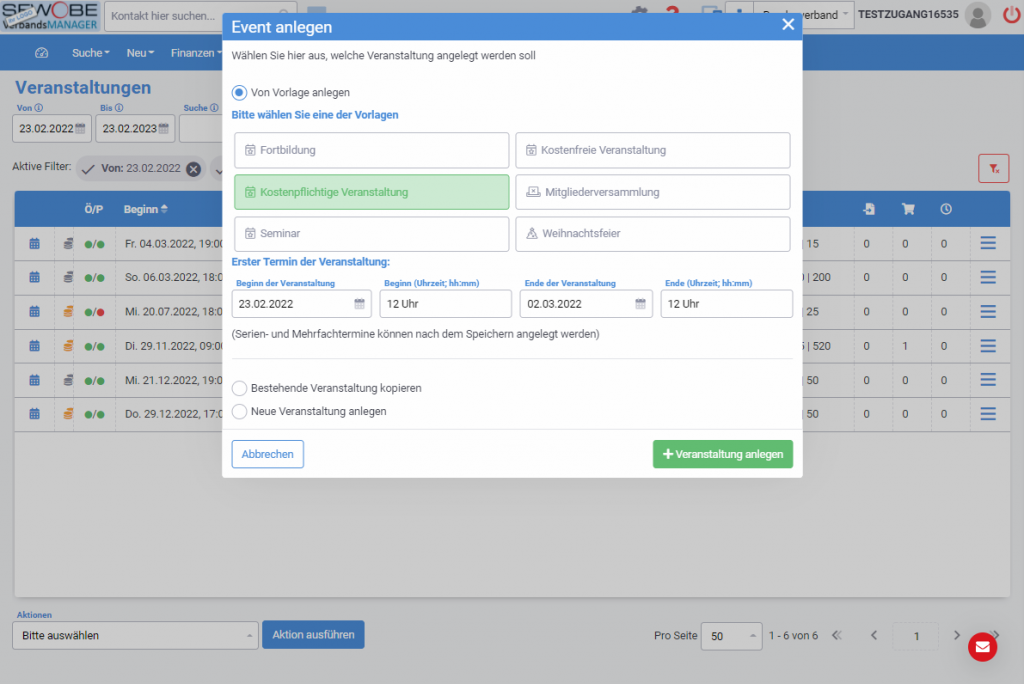
Task: Choose Neue Veranstaltung anlegen radio option
Action: pos(239,411)
